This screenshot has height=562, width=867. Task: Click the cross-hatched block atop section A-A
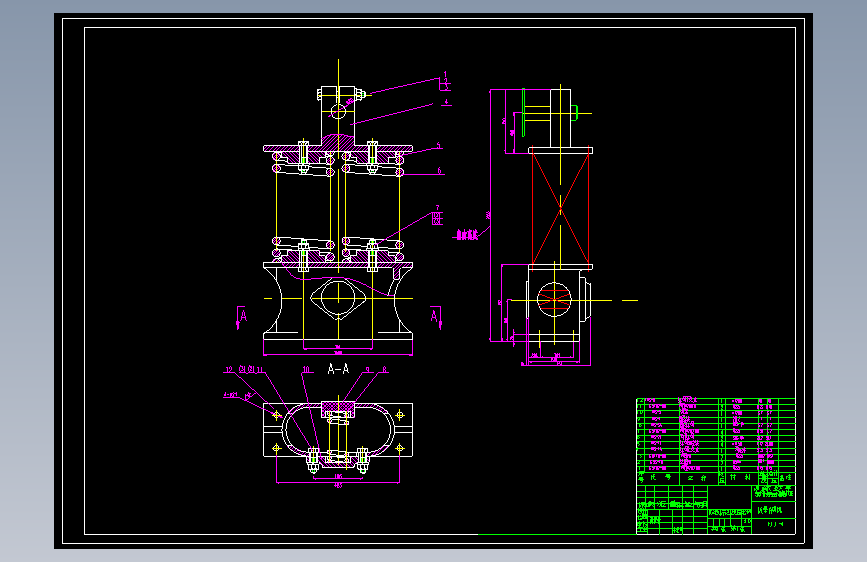[338, 409]
